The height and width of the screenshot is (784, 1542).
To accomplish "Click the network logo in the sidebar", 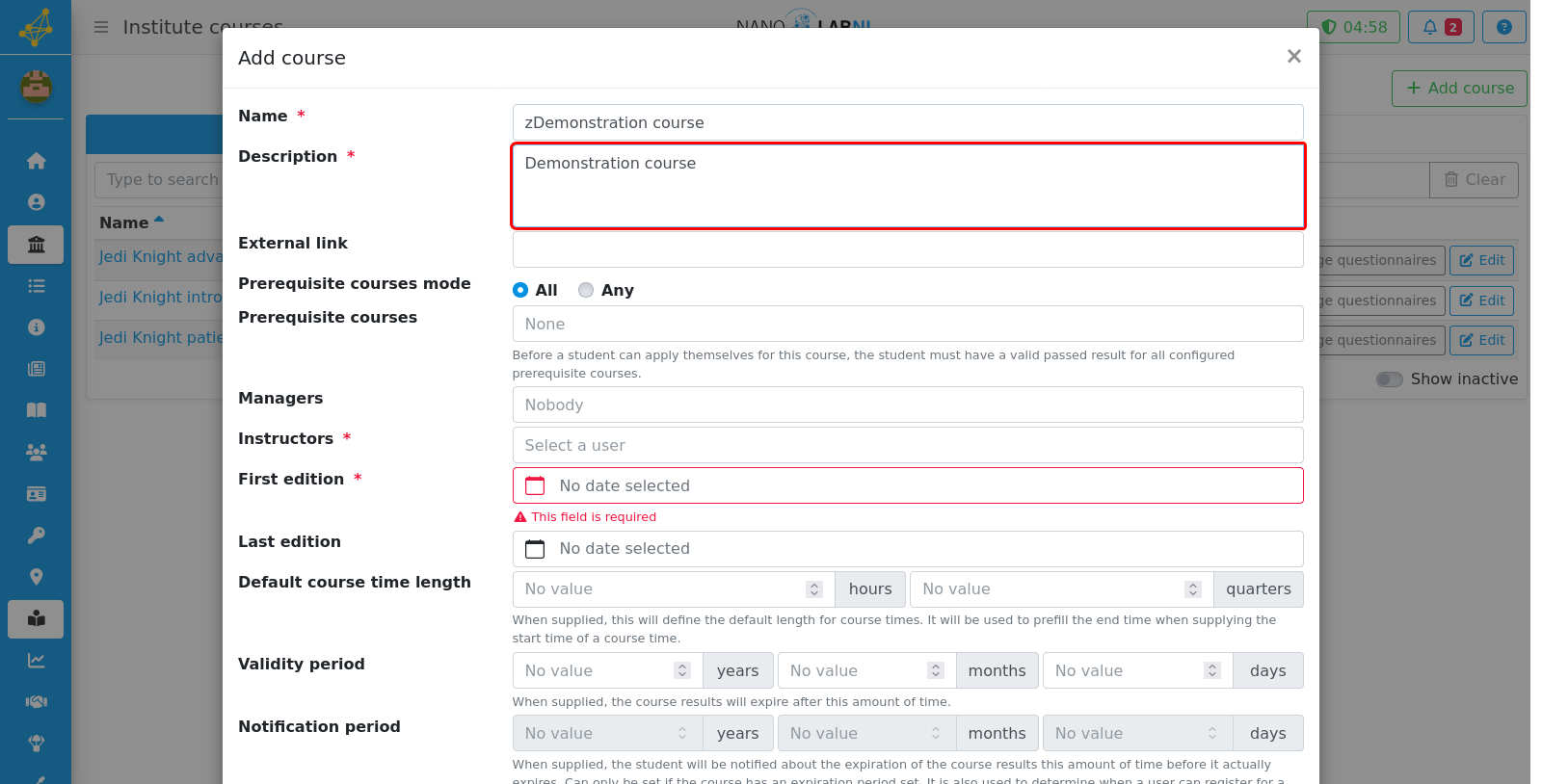I will click(x=36, y=27).
